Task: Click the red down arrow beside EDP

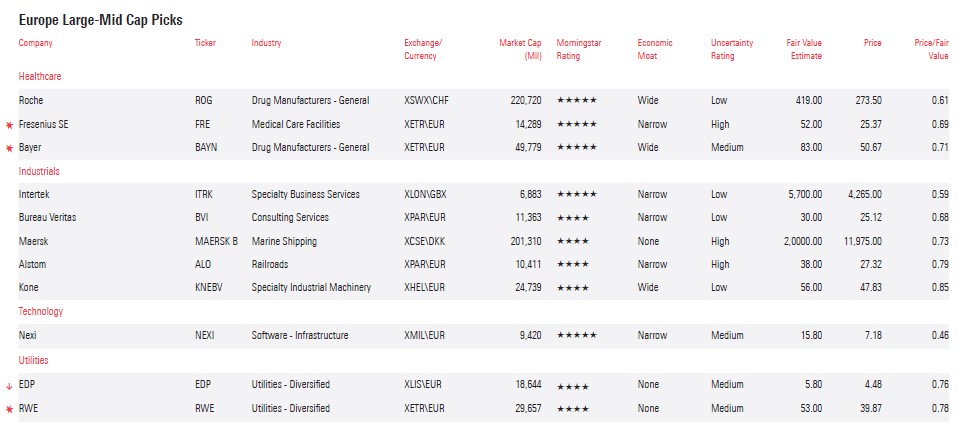Action: coord(10,385)
